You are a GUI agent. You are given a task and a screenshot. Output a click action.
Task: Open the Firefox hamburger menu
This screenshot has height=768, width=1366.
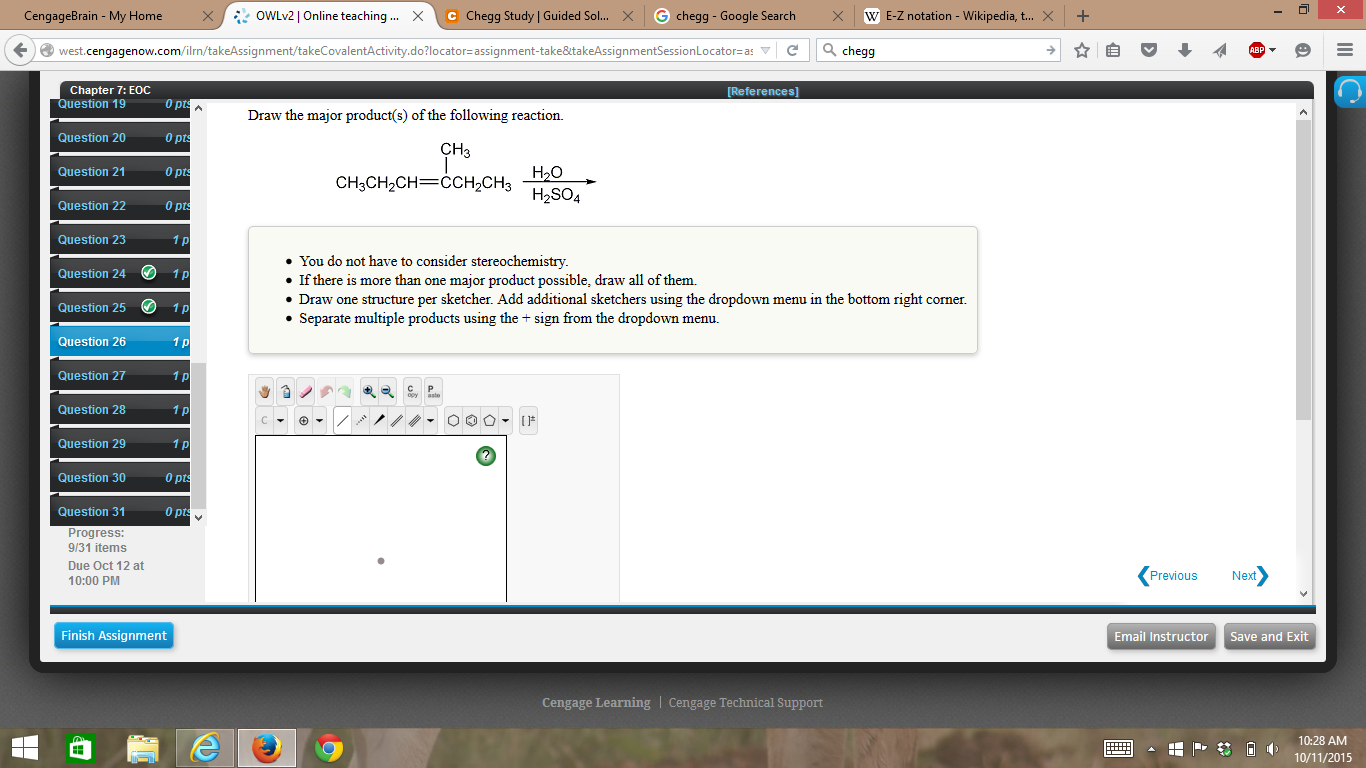[x=1345, y=50]
